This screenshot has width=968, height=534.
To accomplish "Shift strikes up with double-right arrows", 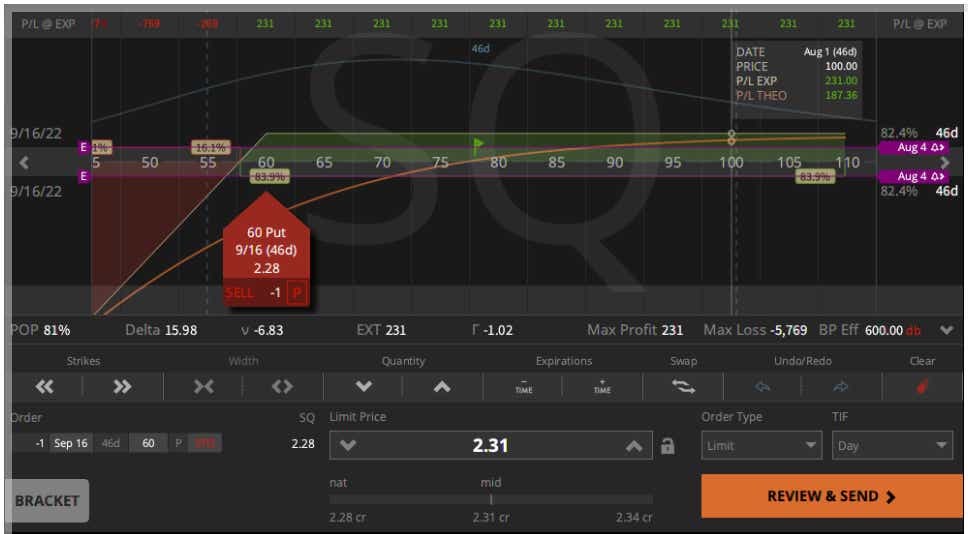I will (x=122, y=386).
